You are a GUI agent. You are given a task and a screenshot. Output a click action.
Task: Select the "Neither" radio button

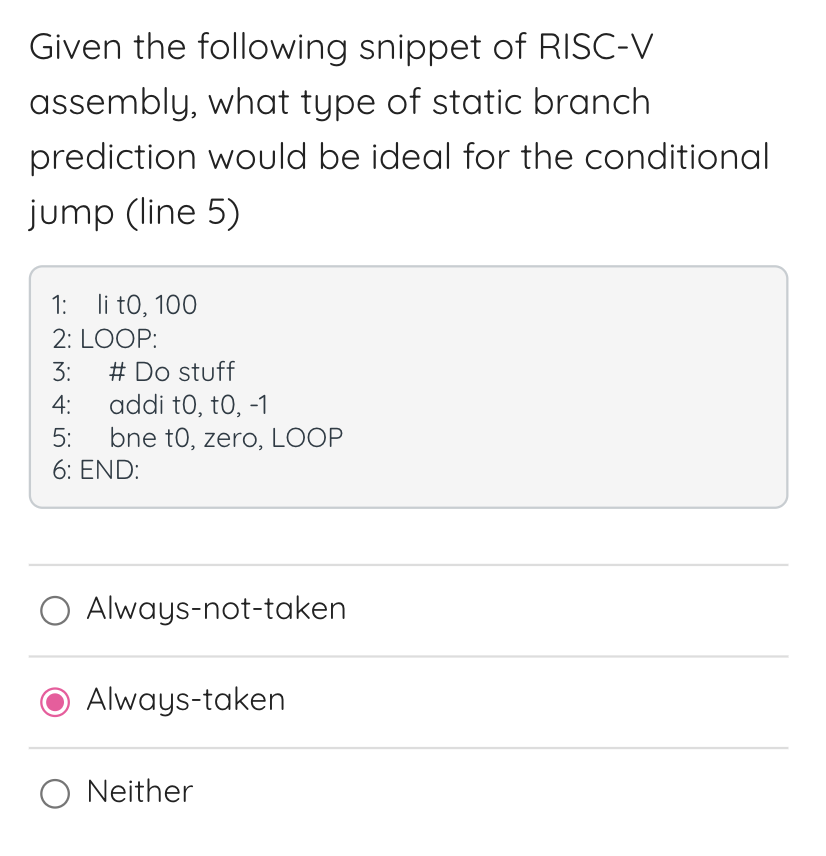[x=55, y=794]
